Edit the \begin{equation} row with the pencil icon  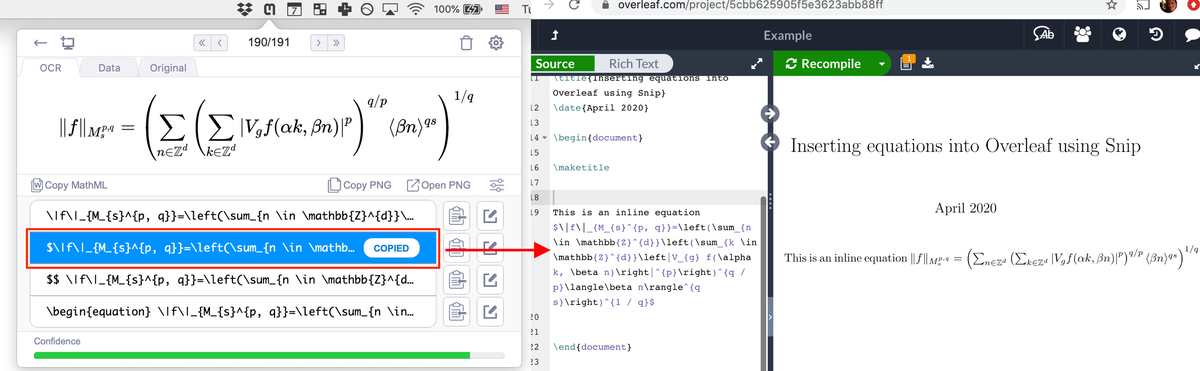coord(489,312)
